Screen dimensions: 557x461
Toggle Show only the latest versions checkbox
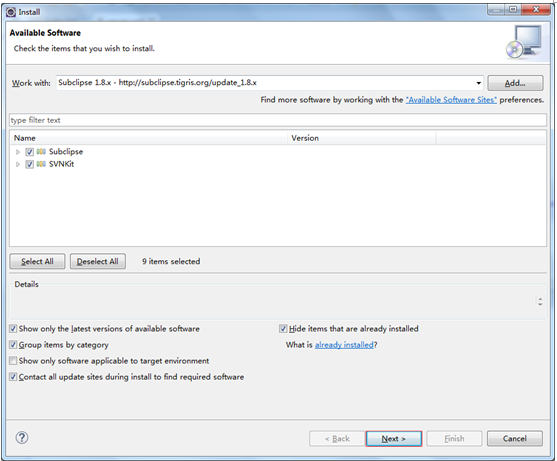13,329
